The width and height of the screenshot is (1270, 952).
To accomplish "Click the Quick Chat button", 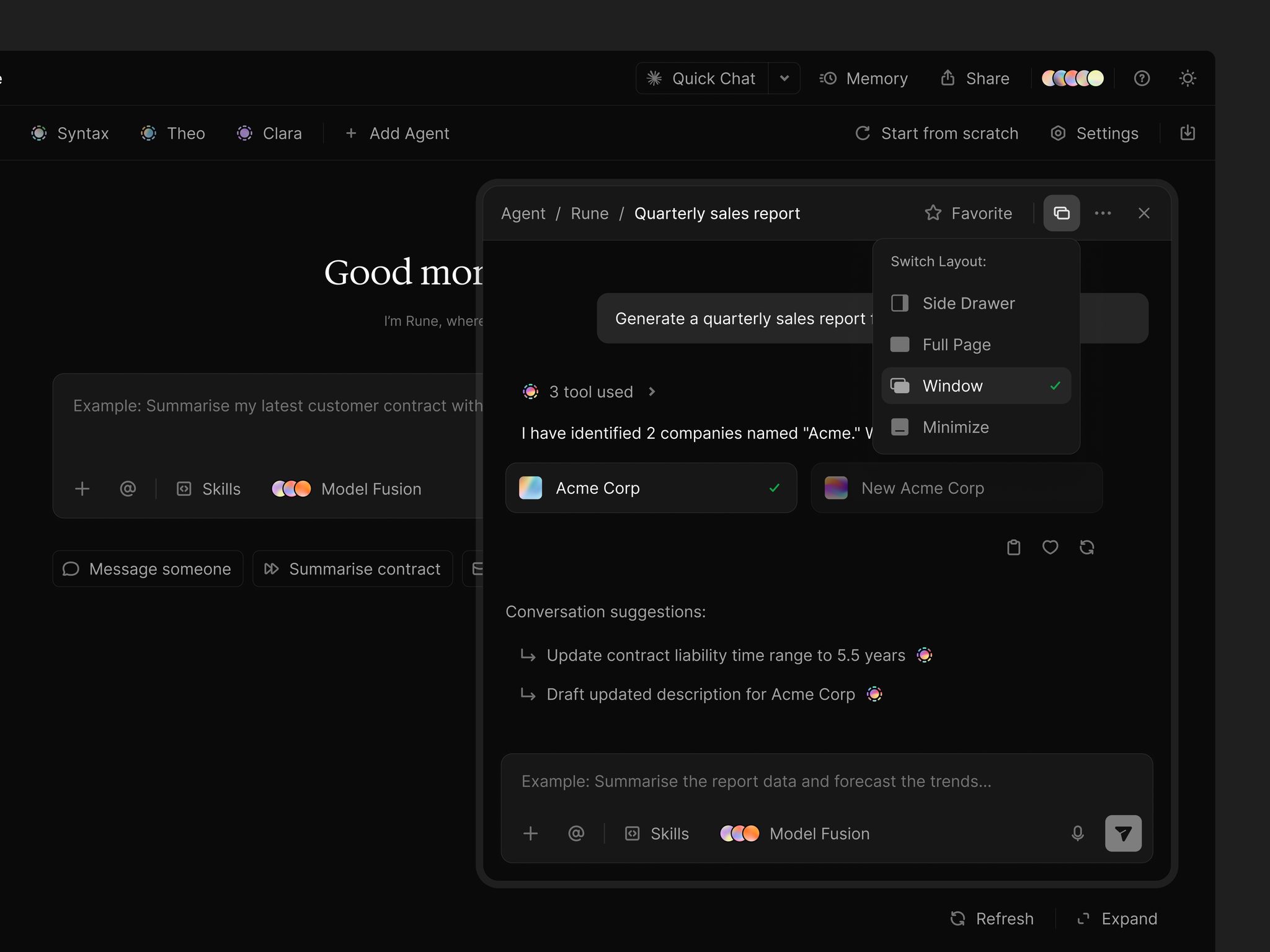I will click(x=702, y=78).
